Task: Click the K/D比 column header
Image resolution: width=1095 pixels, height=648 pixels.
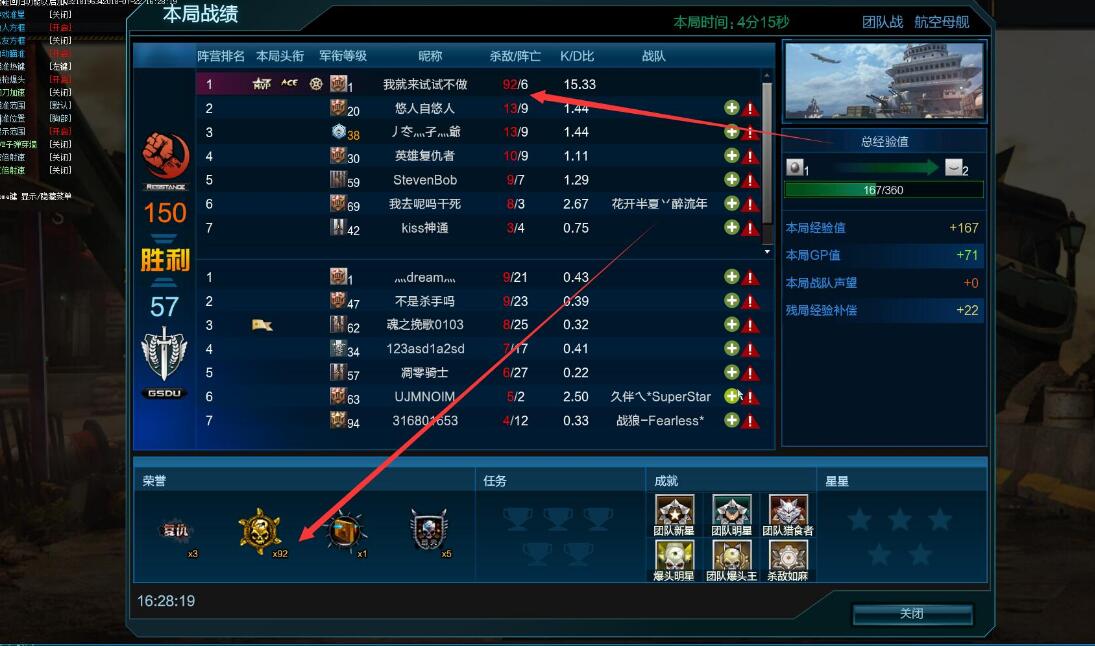Action: tap(577, 56)
